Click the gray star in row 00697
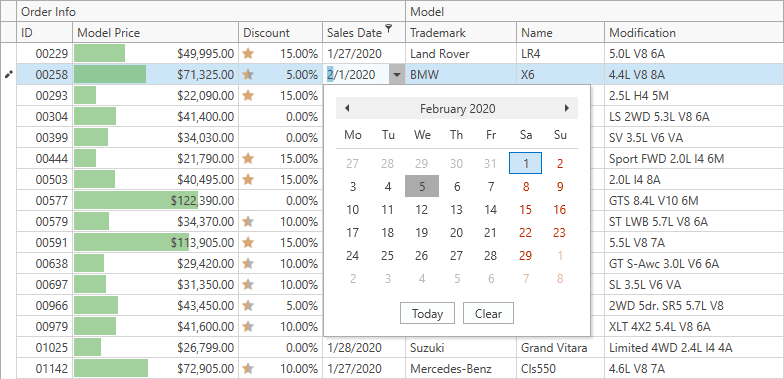784x379 pixels. 248,284
